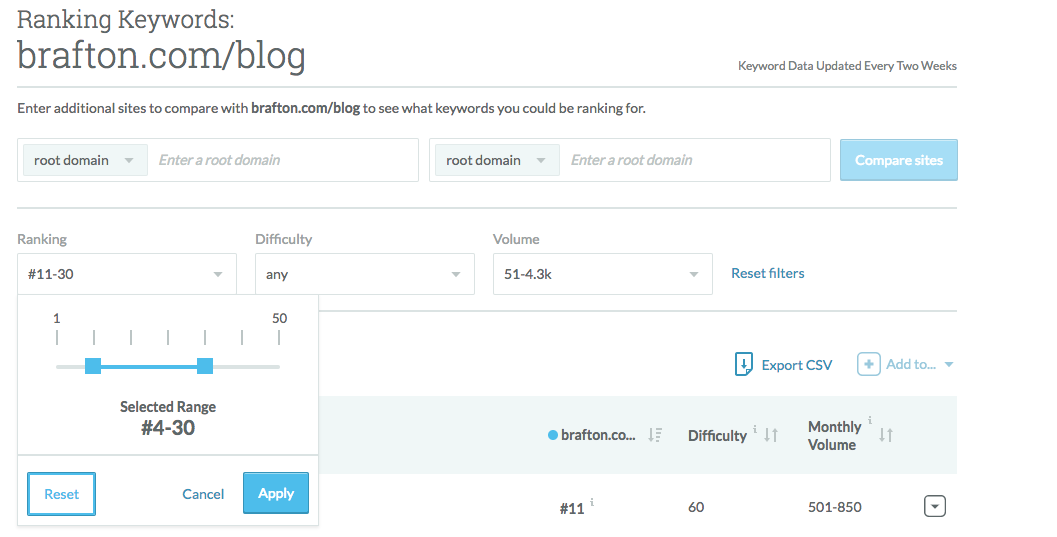This screenshot has height=537, width=1057.
Task: Open first root domain type selector
Action: pos(85,160)
